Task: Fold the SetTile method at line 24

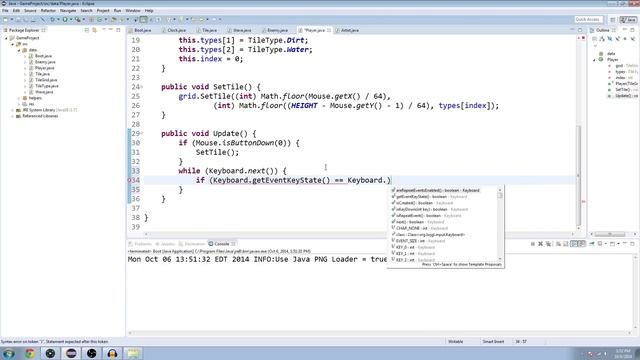Action: click(x=142, y=87)
